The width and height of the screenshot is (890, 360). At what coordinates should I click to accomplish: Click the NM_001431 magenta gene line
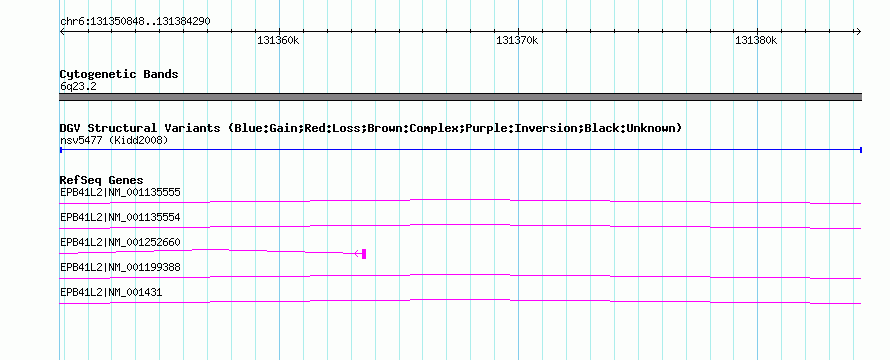coord(460,301)
